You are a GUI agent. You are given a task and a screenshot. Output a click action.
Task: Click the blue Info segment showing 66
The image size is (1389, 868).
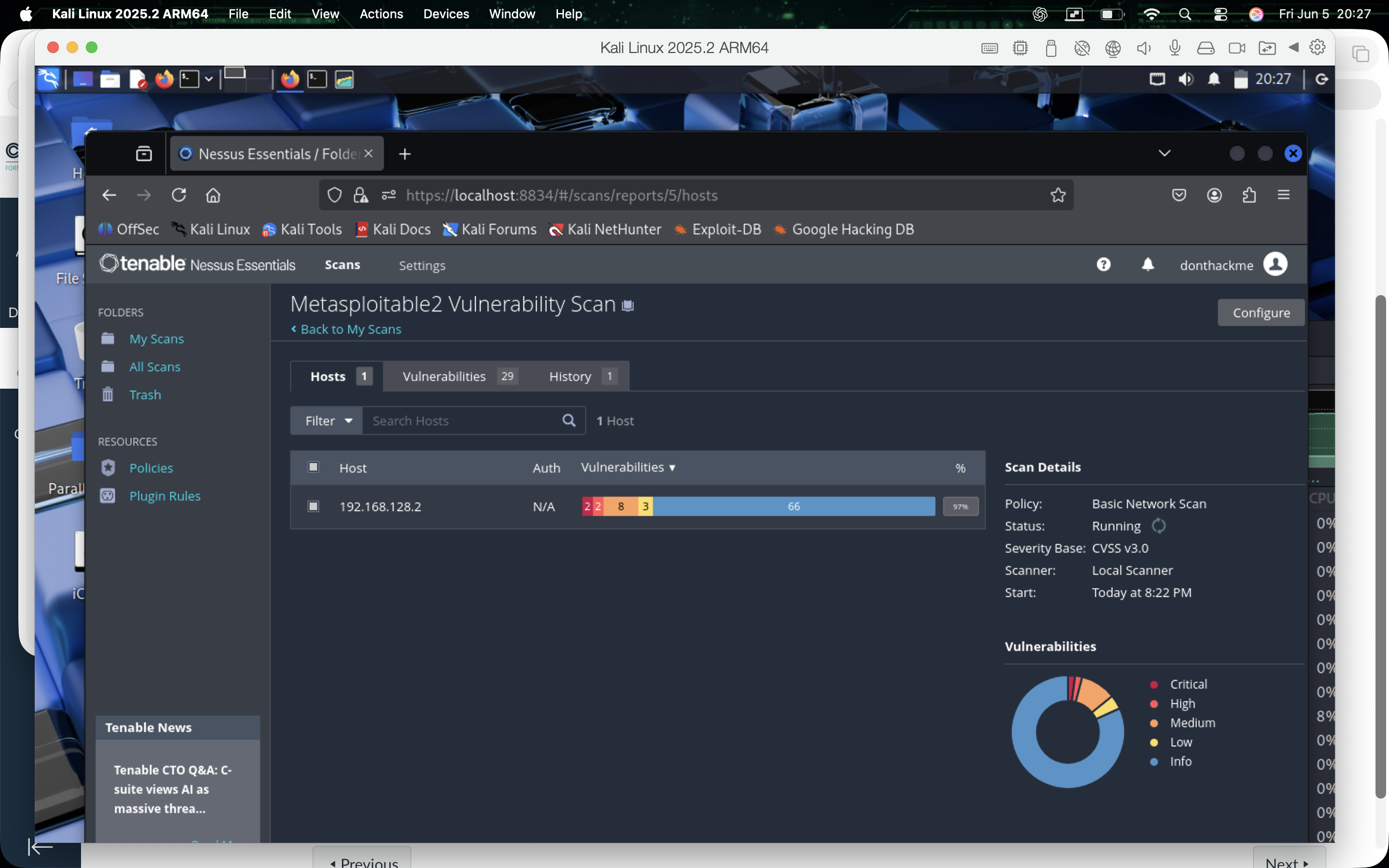tap(794, 506)
